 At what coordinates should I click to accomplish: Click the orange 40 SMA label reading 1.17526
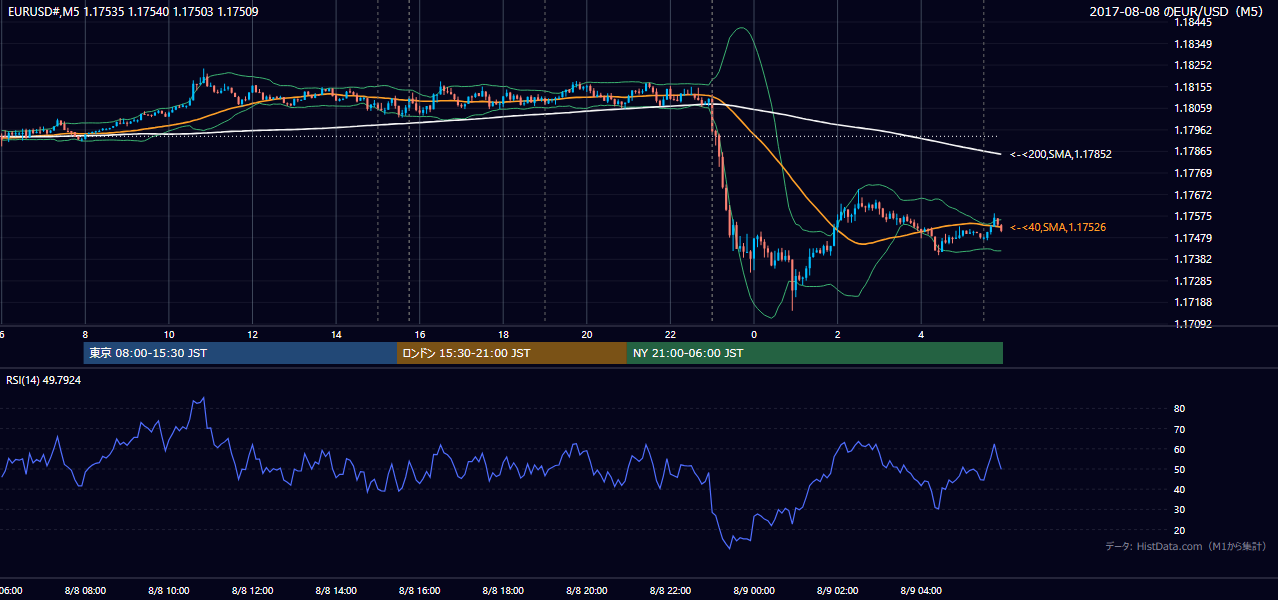click(x=1058, y=228)
